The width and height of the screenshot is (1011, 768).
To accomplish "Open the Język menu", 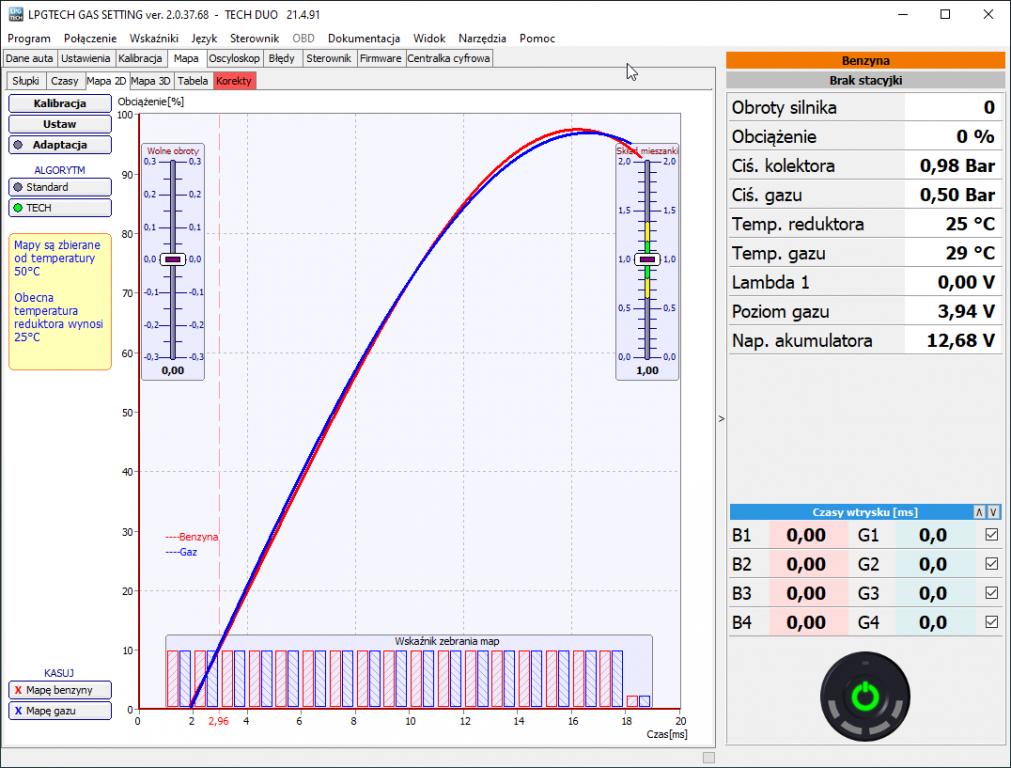I will coord(204,38).
